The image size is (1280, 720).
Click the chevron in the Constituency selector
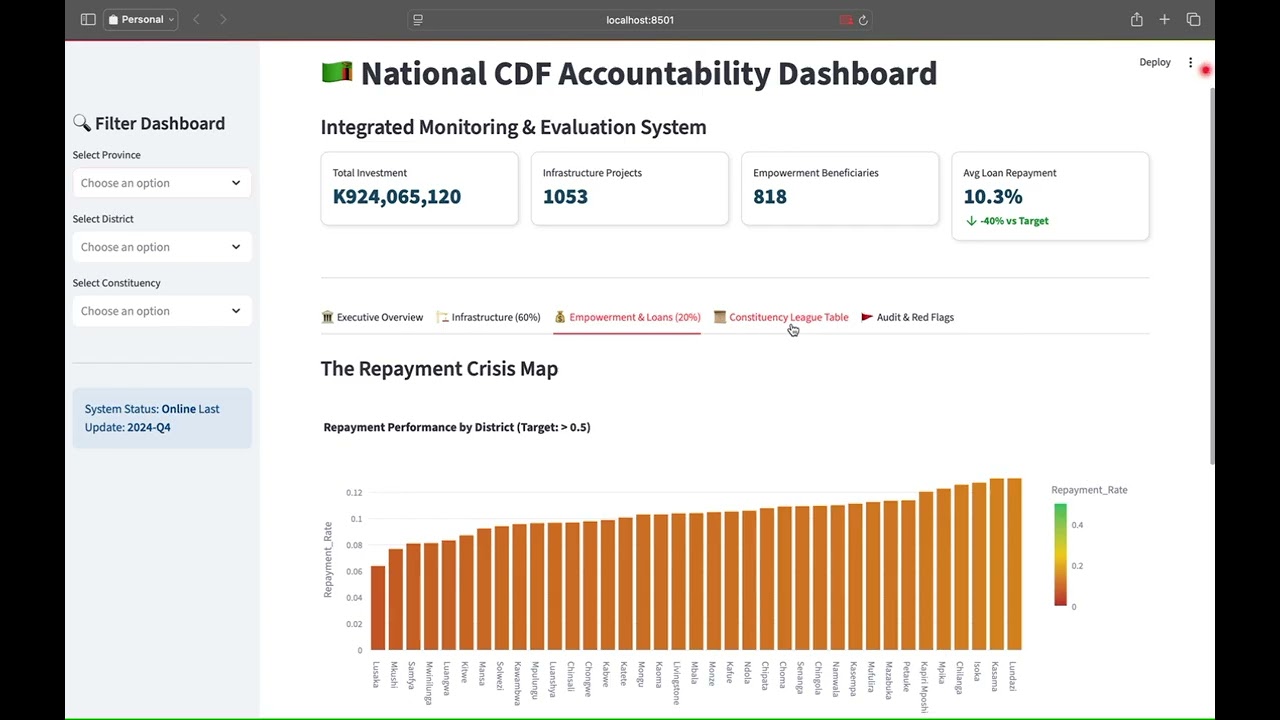(x=236, y=311)
